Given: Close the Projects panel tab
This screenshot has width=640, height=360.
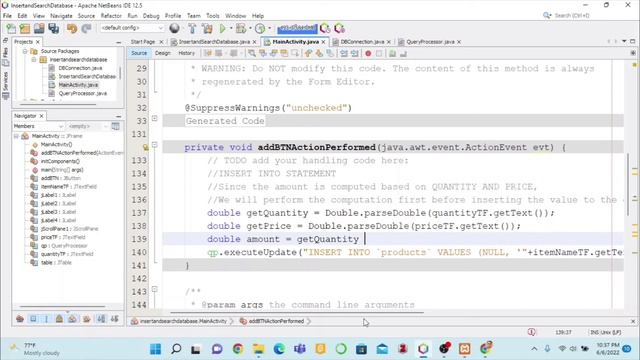Looking at the screenshot, I should coord(38,42).
